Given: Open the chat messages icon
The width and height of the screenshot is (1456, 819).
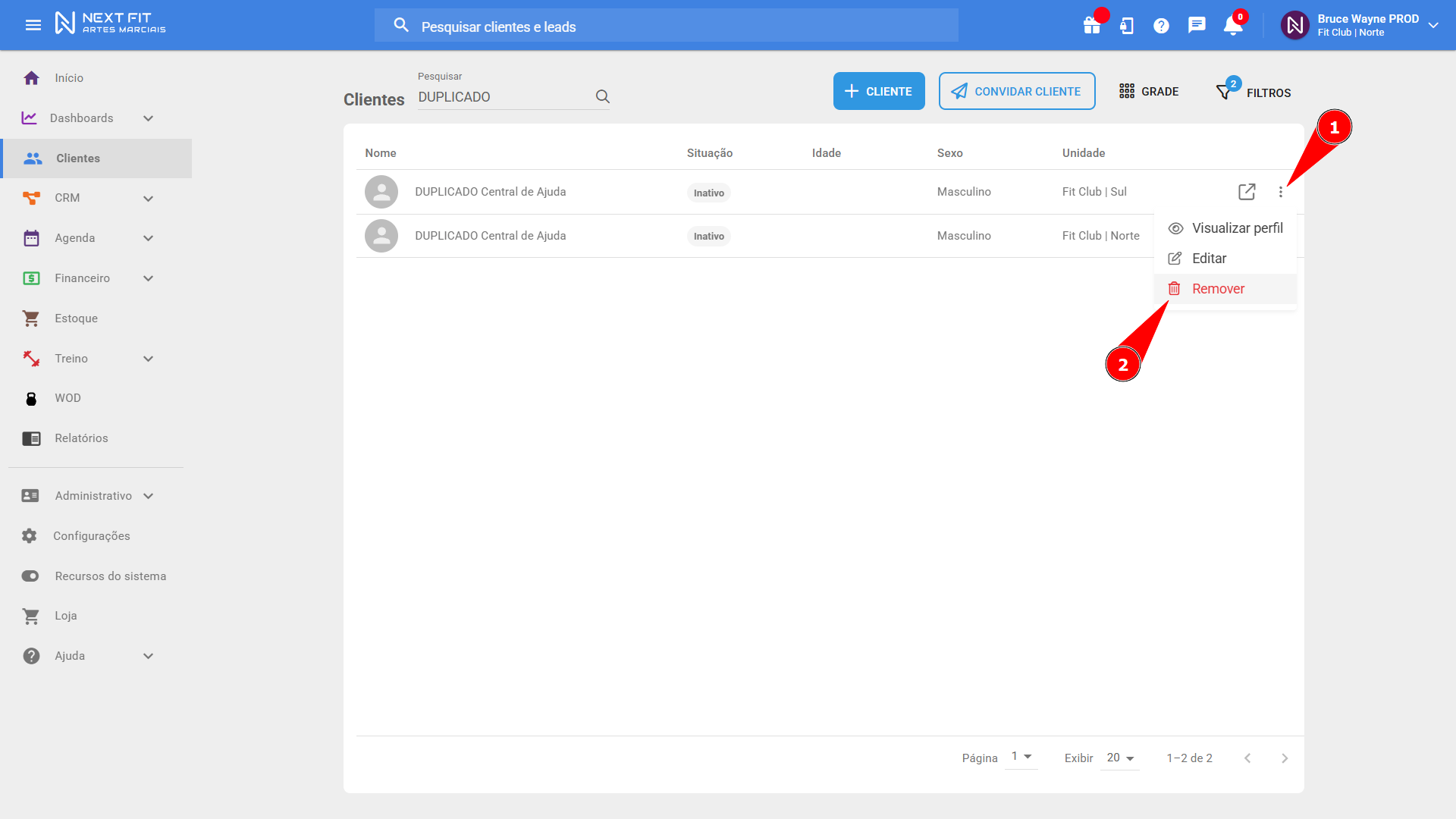Looking at the screenshot, I should coord(1197,26).
